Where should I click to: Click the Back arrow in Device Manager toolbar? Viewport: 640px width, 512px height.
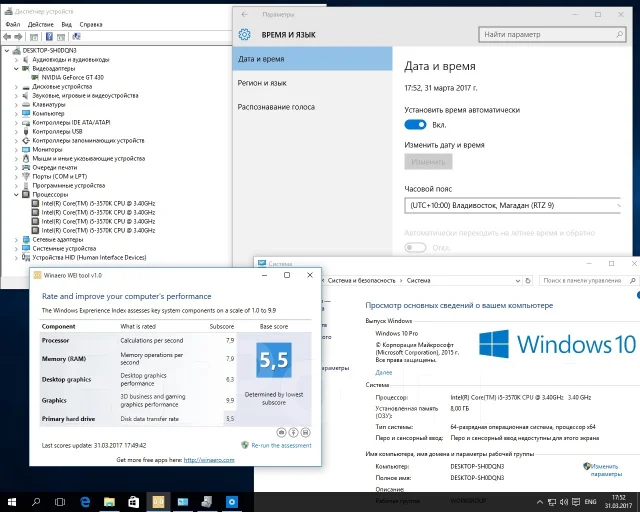pyautogui.click(x=7, y=37)
